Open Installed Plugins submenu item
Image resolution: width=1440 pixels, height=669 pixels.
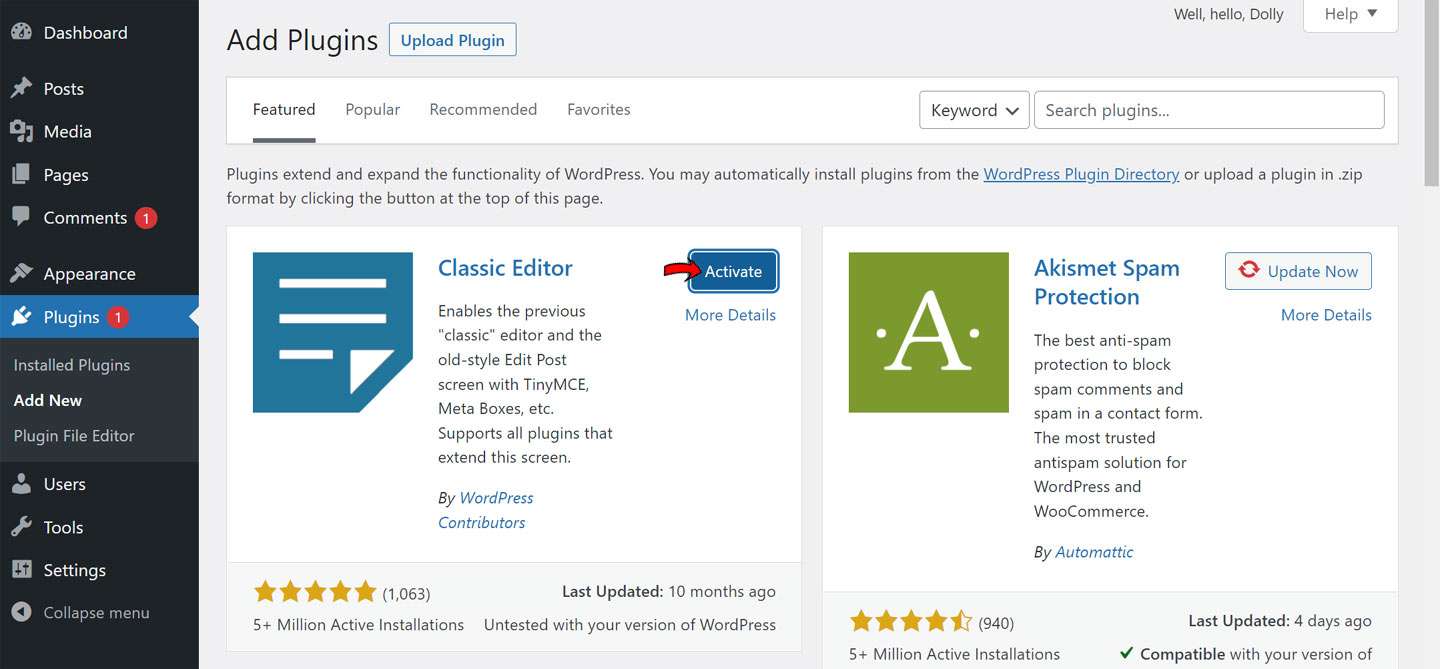(72, 365)
